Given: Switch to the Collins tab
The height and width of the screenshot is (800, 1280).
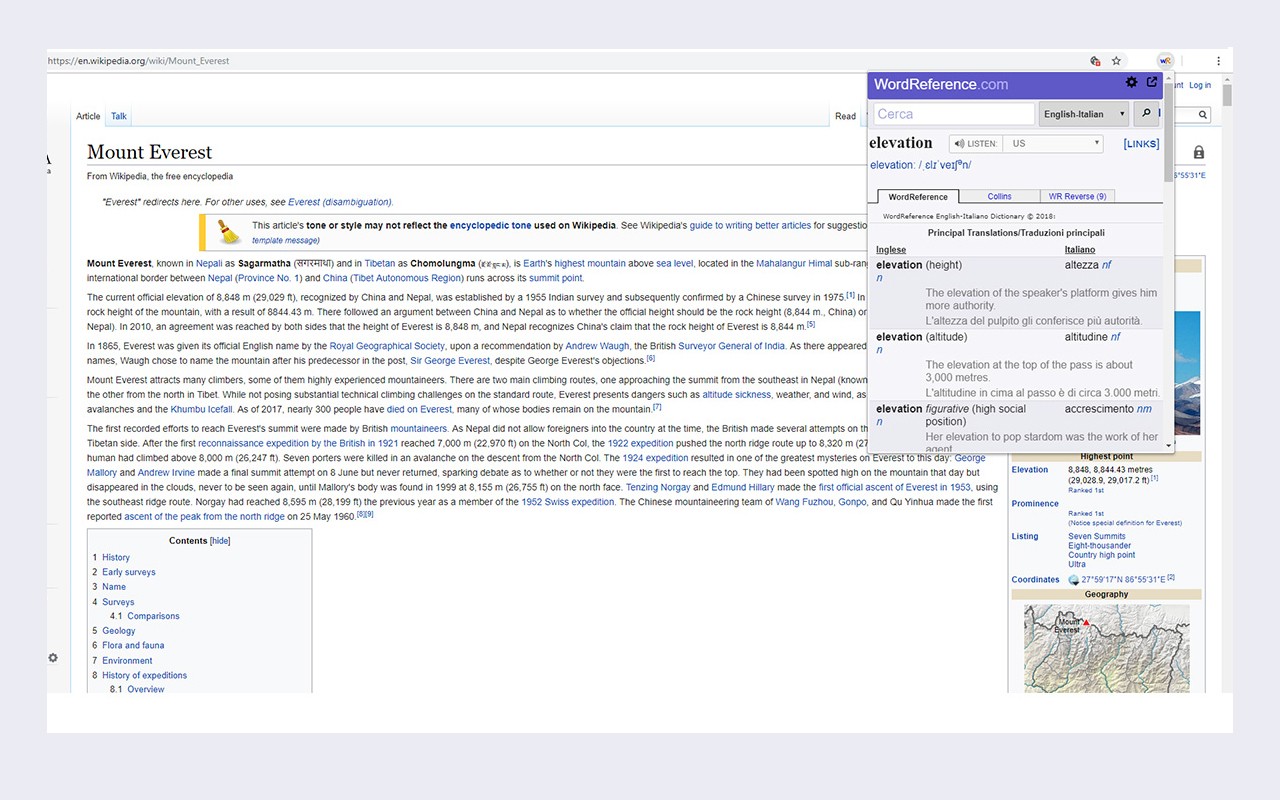Looking at the screenshot, I should click(999, 197).
